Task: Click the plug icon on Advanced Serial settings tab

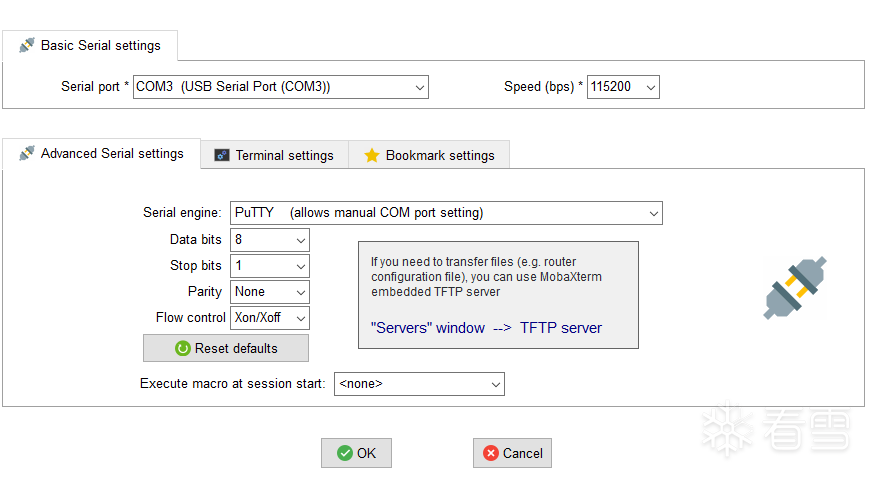Action: (x=27, y=153)
